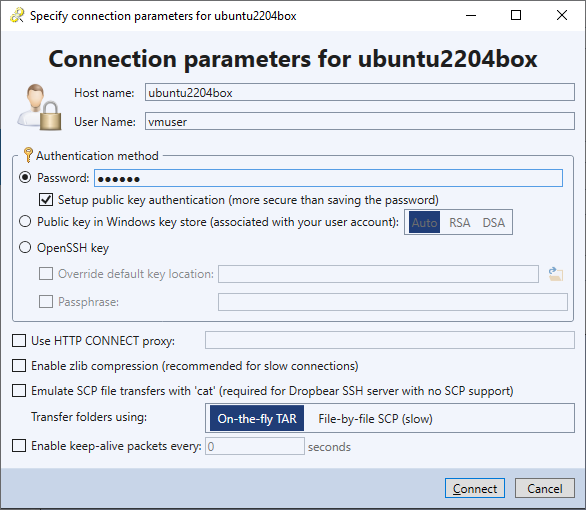
Task: Click the user with padlock icon
Action: coord(39,107)
